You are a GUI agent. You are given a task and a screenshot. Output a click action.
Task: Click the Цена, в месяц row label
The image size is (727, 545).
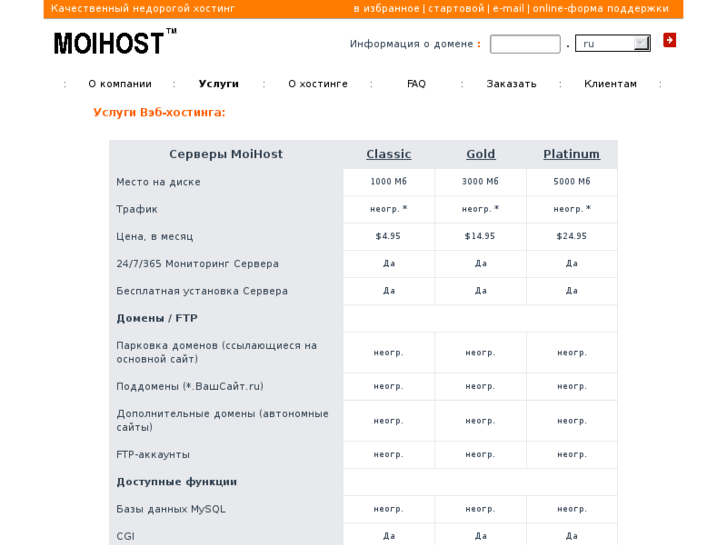154,237
